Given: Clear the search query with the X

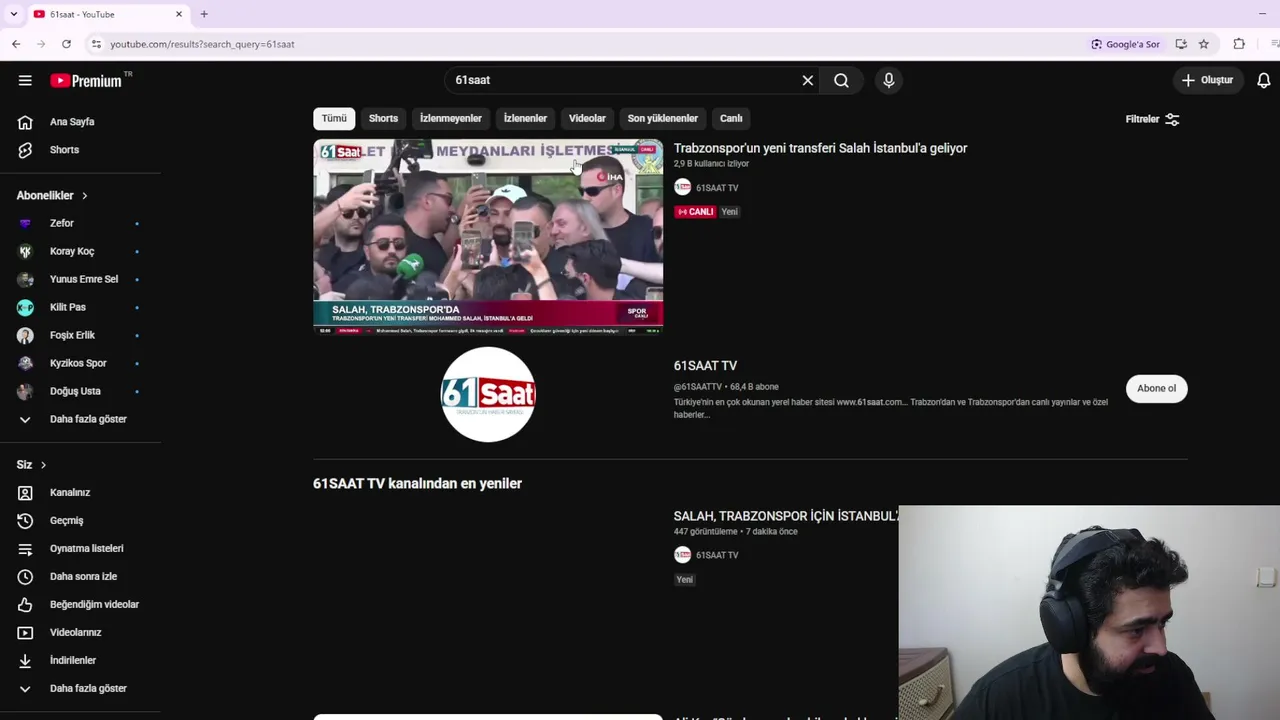Looking at the screenshot, I should tap(808, 80).
